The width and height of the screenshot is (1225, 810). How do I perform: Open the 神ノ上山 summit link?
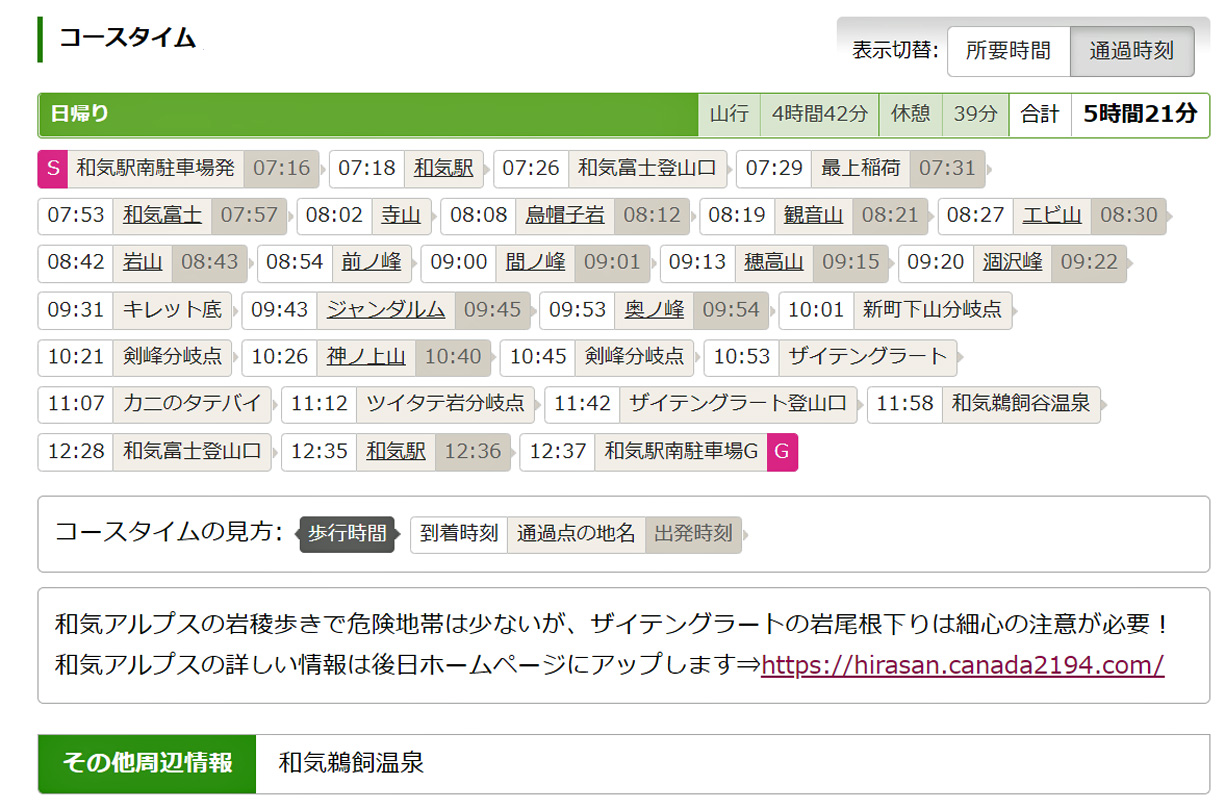[366, 356]
